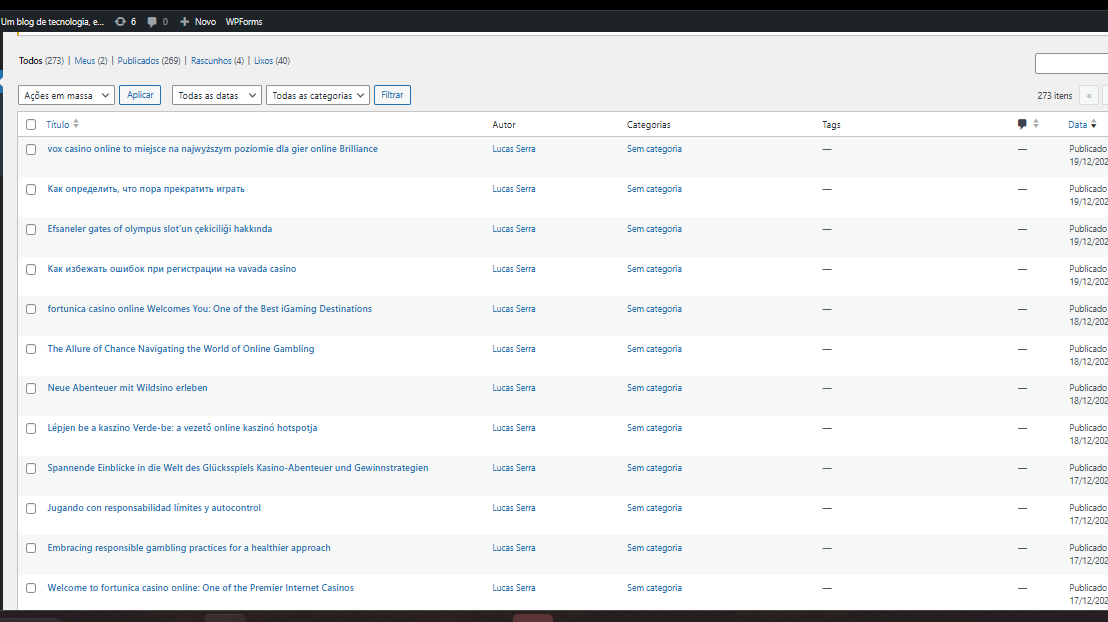Image resolution: width=1108 pixels, height=622 pixels.
Task: Click the Filtrar button
Action: [x=392, y=95]
